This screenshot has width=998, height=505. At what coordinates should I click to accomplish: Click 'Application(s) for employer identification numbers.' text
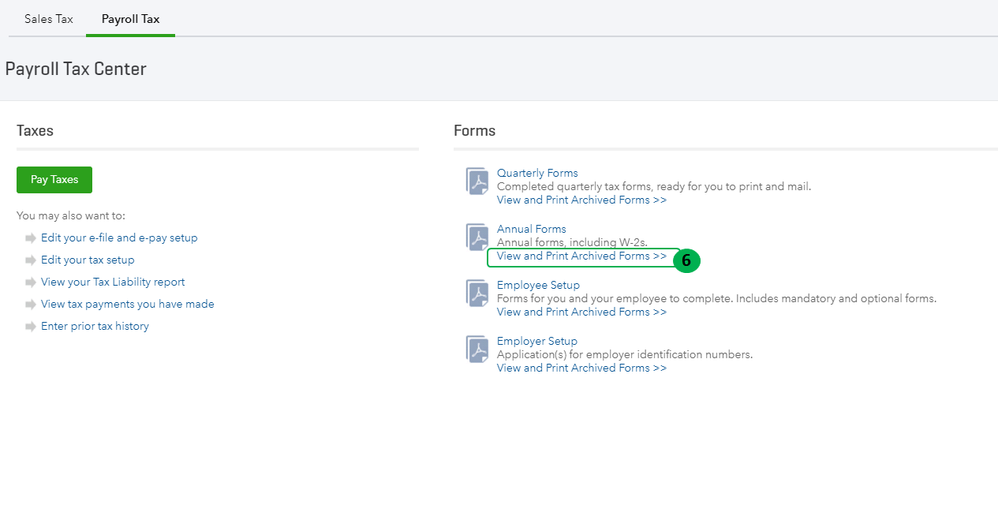624,355
